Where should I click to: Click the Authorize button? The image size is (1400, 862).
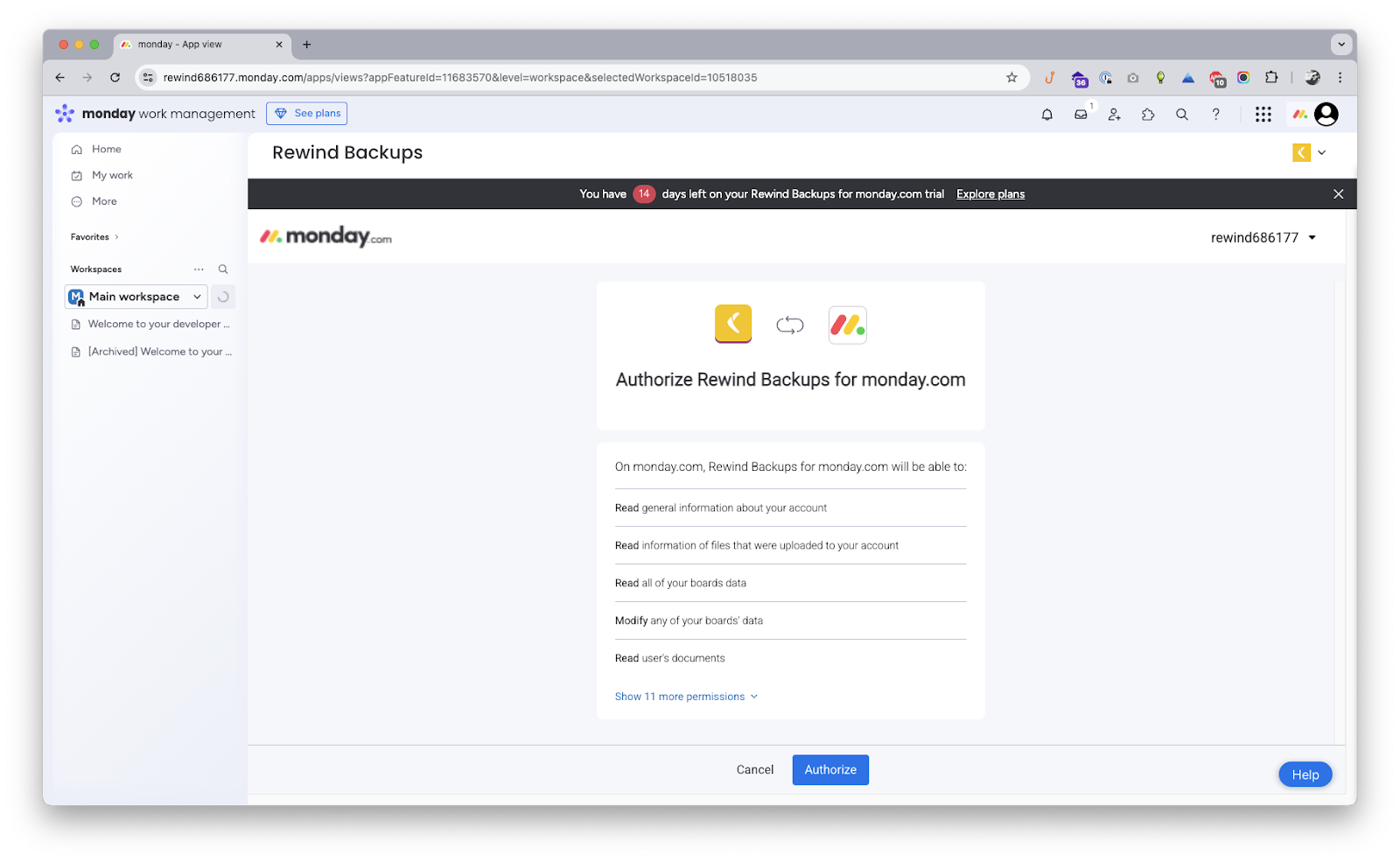(830, 770)
